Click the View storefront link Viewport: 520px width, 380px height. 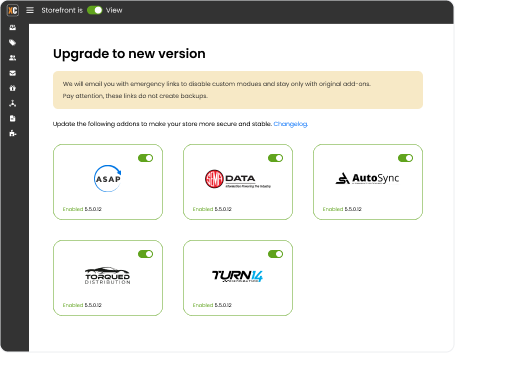click(x=114, y=10)
